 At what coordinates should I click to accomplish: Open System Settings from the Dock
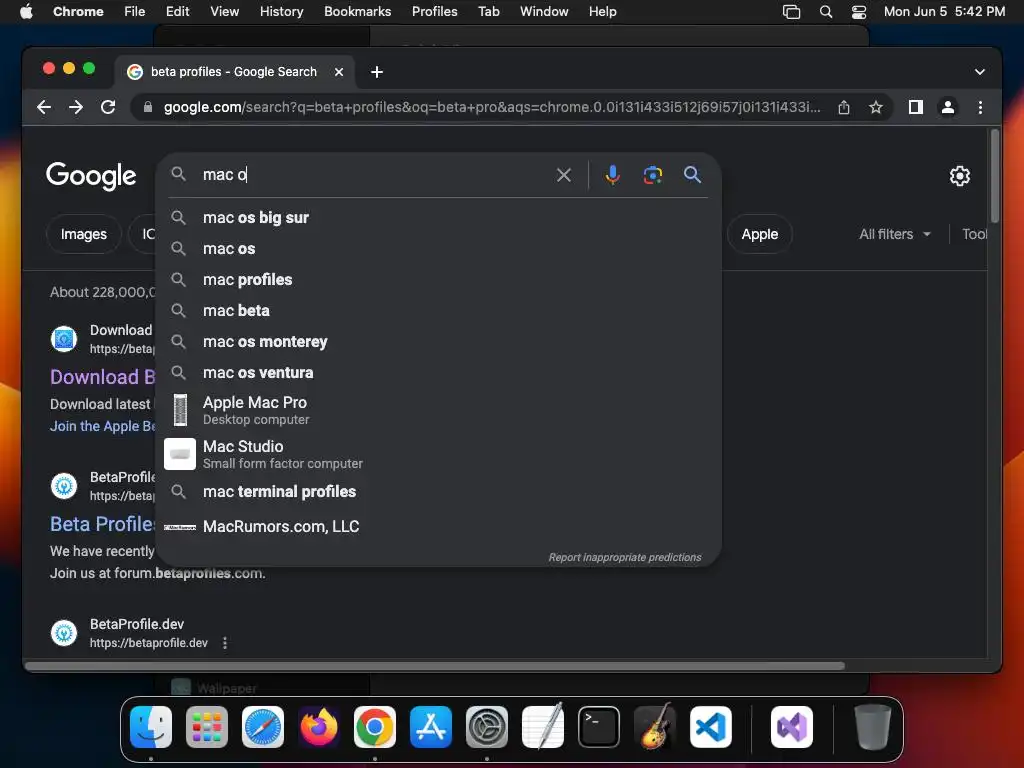coord(487,727)
